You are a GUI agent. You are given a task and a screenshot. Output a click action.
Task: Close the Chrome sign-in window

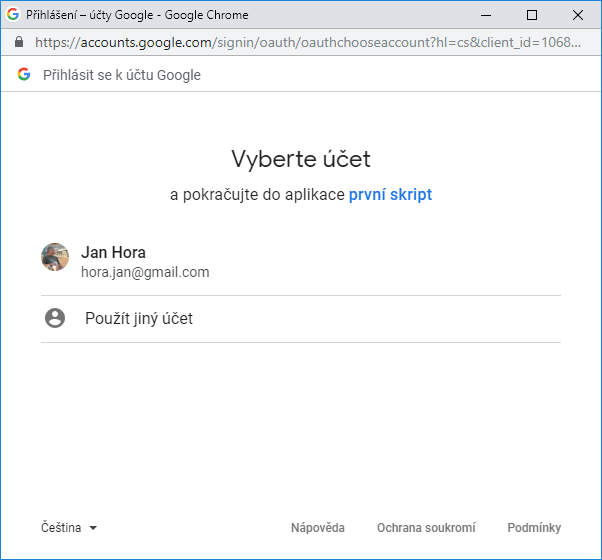[578, 15]
